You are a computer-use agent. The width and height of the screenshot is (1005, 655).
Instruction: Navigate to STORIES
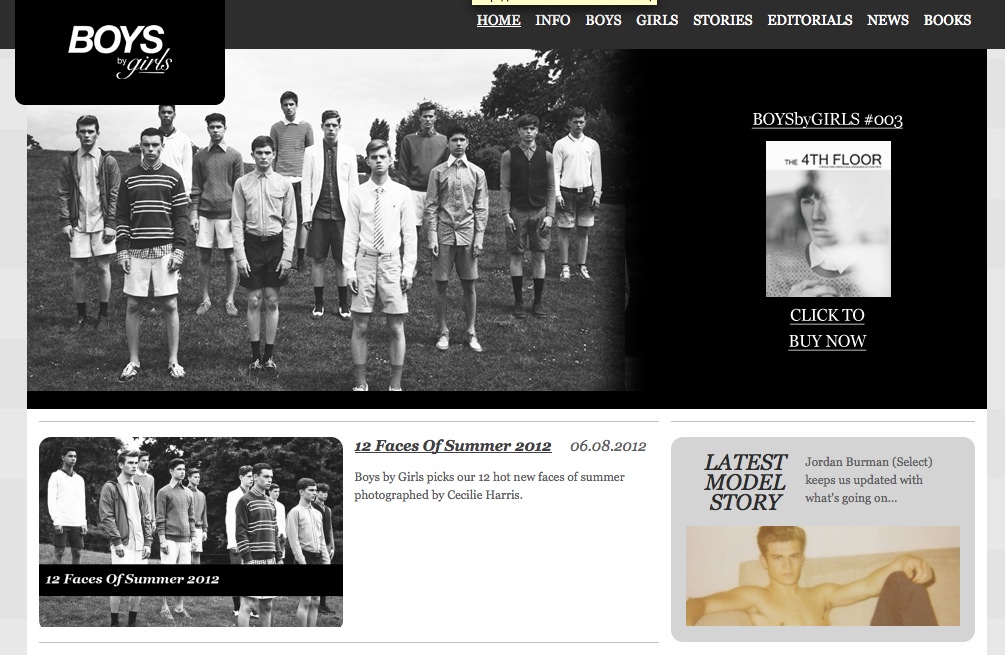coord(722,20)
